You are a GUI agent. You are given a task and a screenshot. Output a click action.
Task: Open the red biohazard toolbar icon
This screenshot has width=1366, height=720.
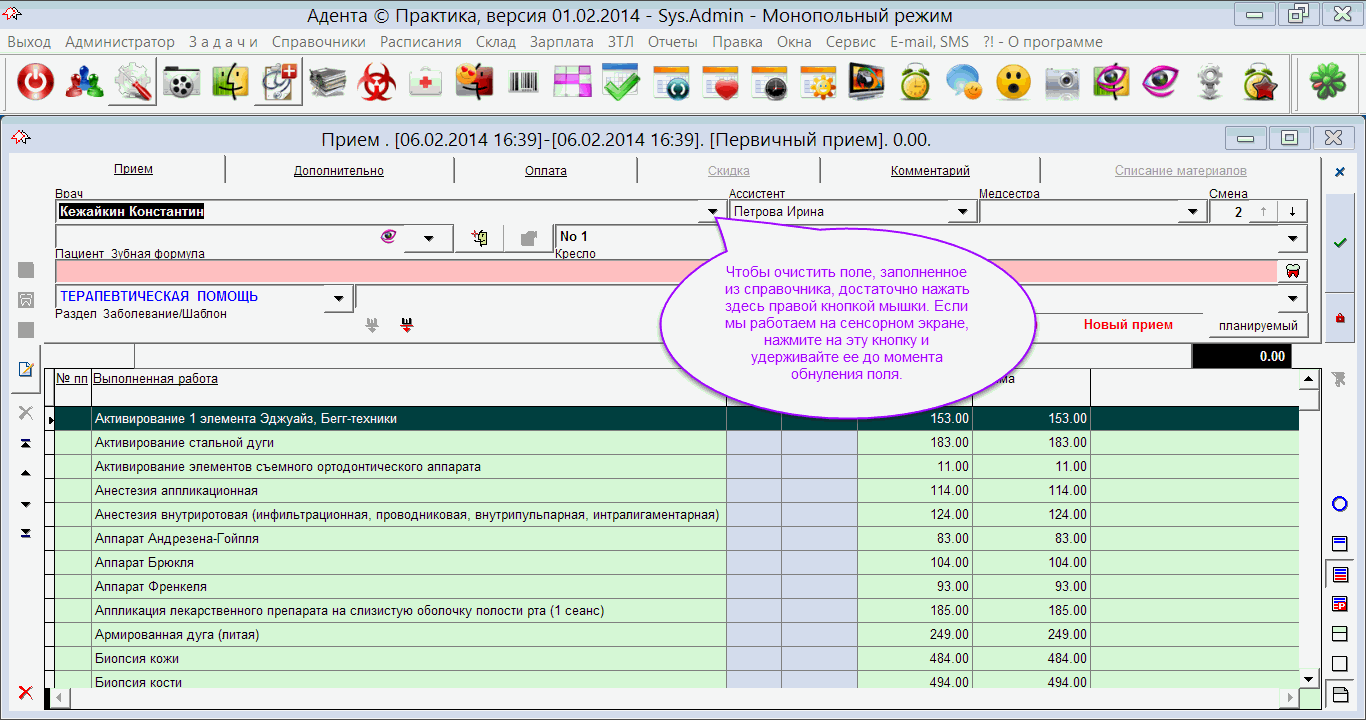pyautogui.click(x=377, y=83)
